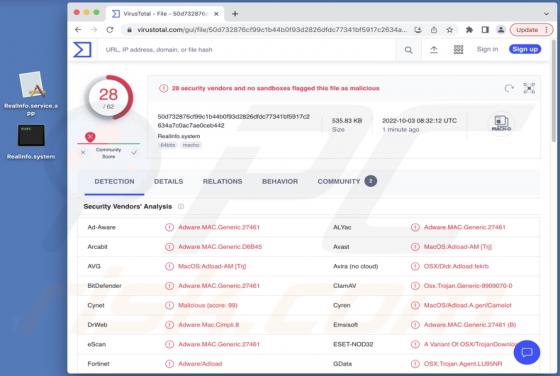Viewport: 560px width, 376px height.
Task: Click the detection score gauge 28/62
Action: pyautogui.click(x=109, y=98)
